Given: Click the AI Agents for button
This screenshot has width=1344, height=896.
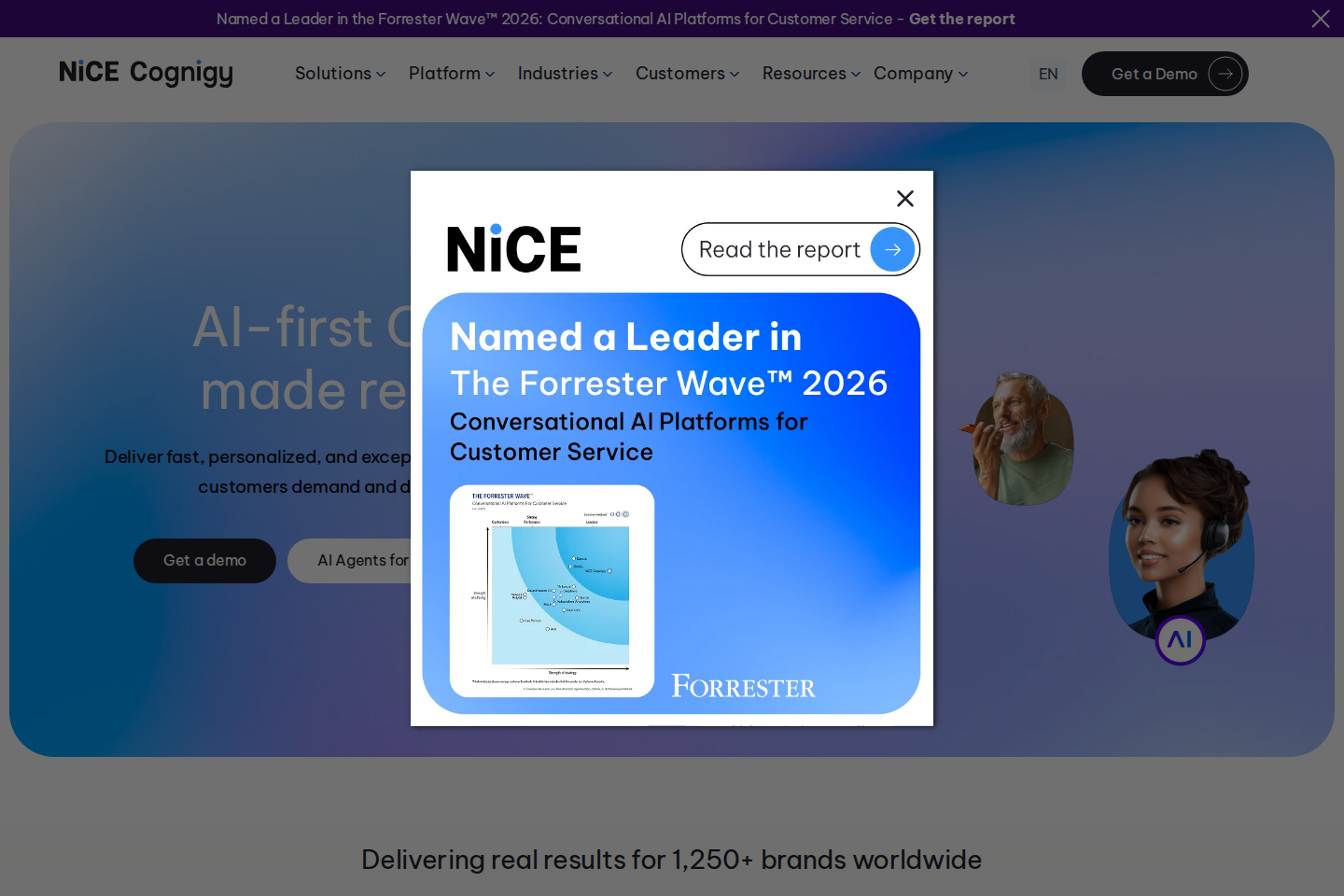Looking at the screenshot, I should 350,561.
